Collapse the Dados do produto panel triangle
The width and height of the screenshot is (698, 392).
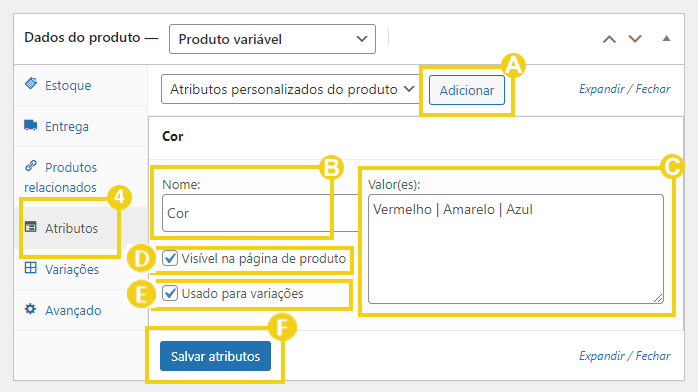(666, 39)
